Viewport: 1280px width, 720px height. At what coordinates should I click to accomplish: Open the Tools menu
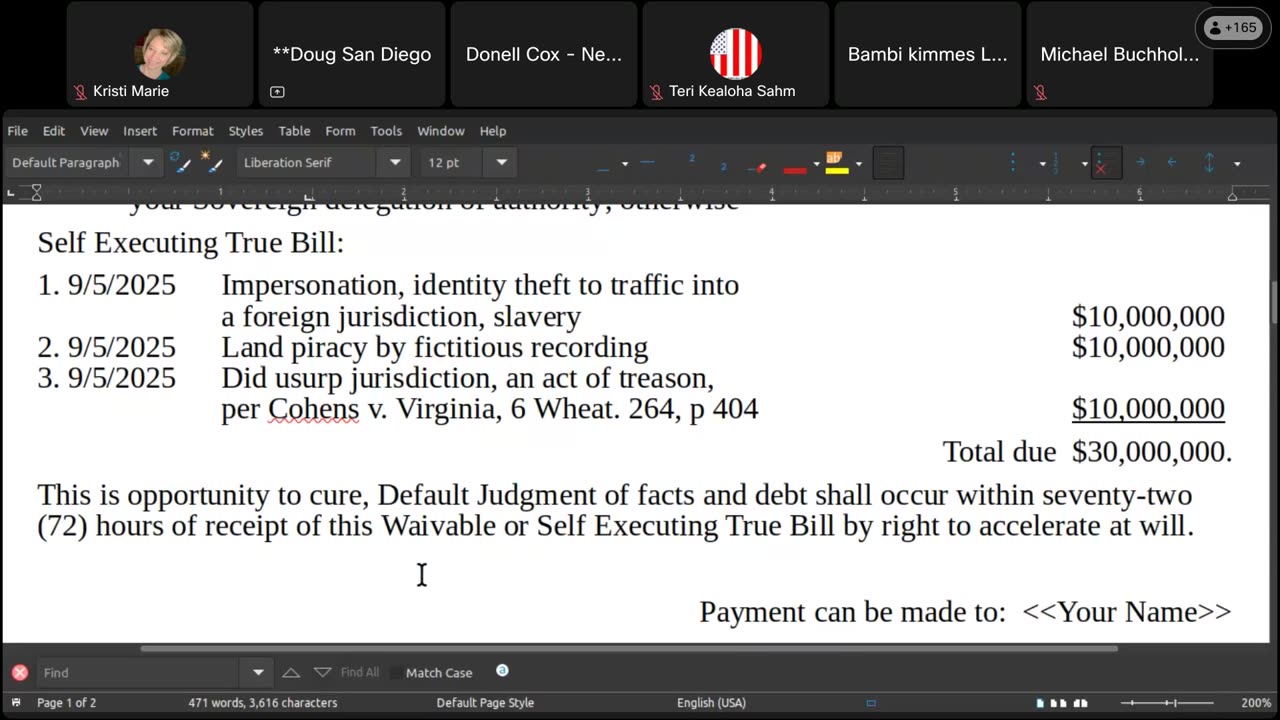386,131
